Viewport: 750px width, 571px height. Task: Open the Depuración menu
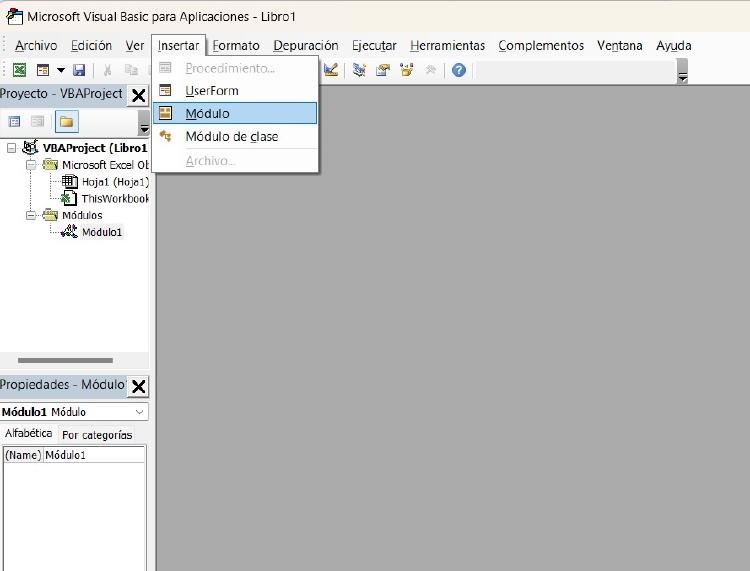click(x=306, y=45)
